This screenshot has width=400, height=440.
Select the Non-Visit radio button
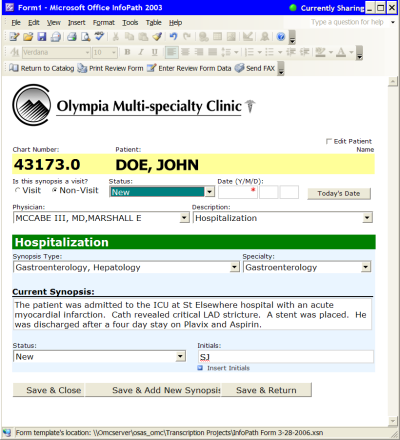coord(54,190)
